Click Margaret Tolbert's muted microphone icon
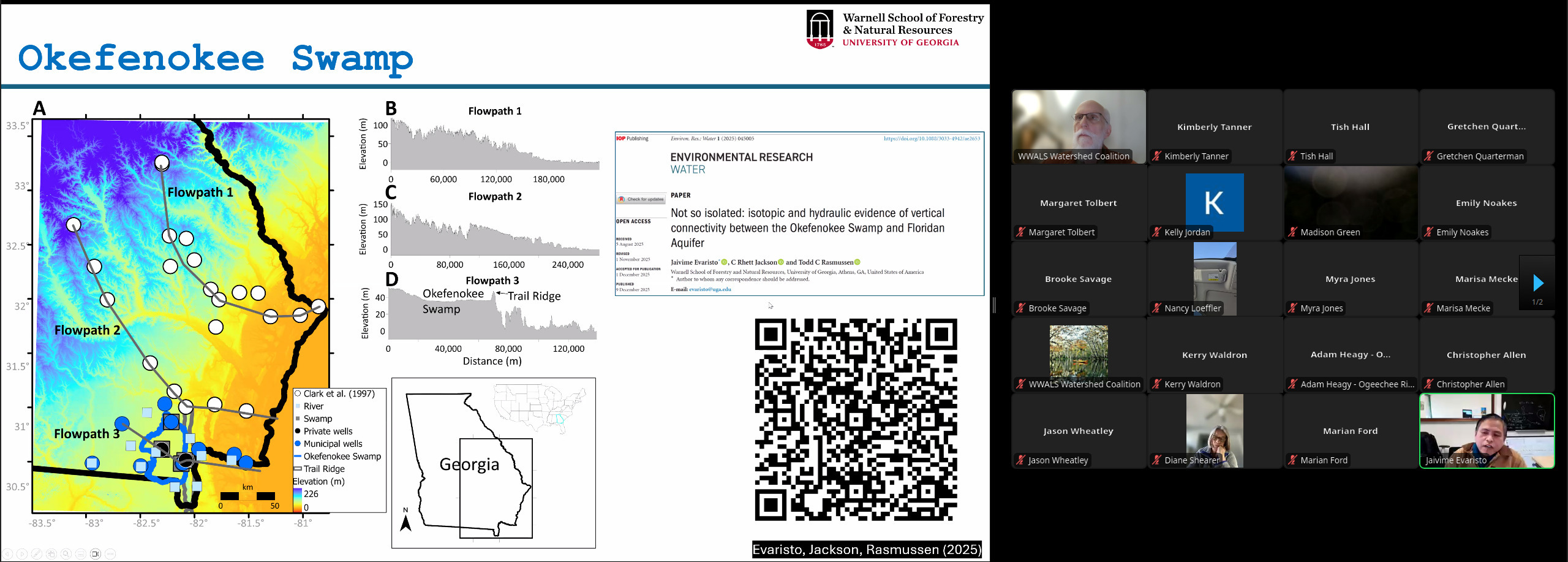 (1020, 232)
